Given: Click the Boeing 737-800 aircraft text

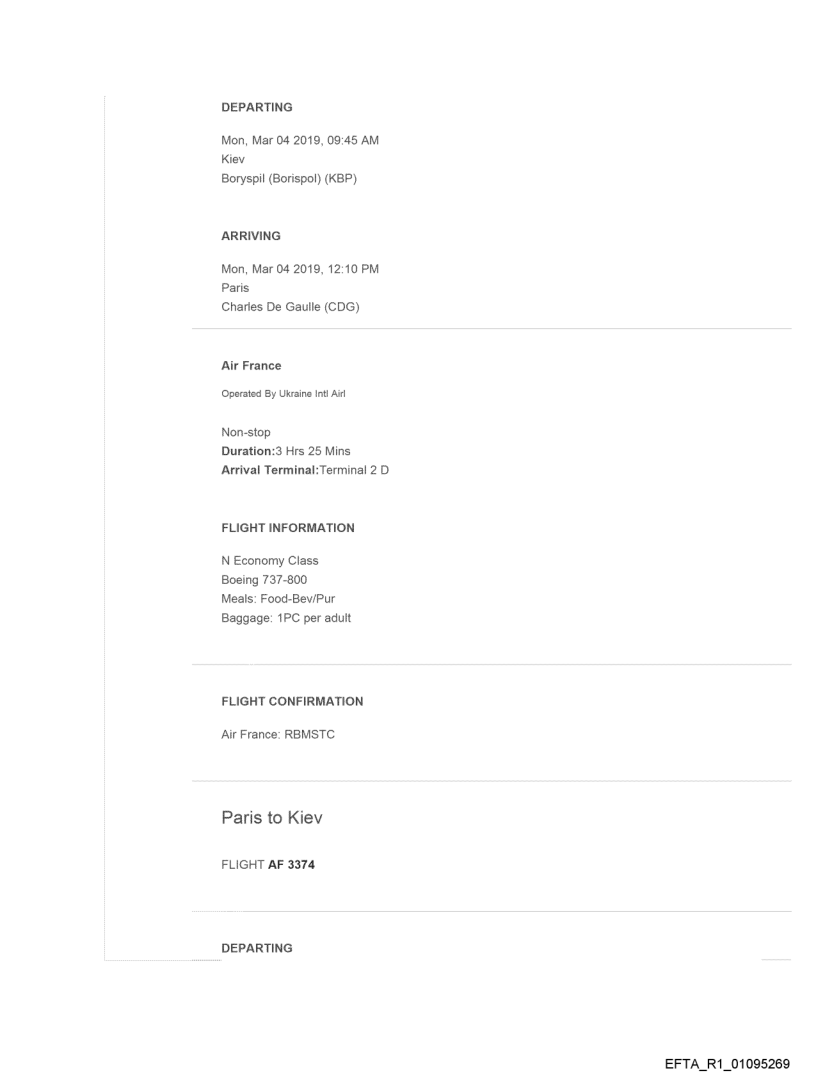Looking at the screenshot, I should (264, 580).
